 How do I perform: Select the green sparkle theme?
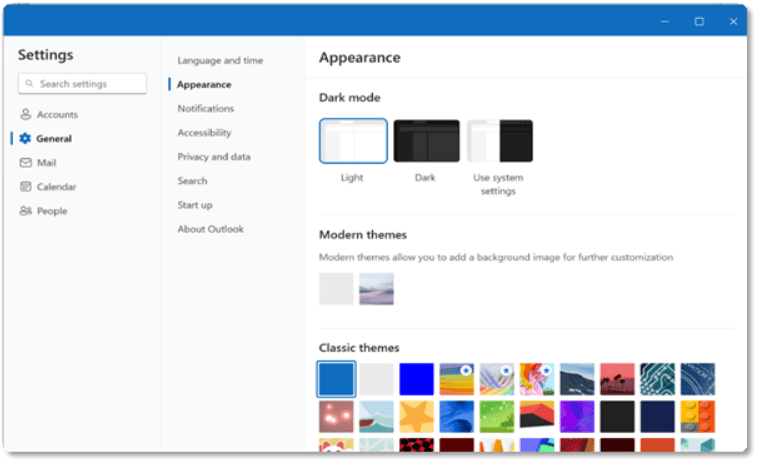(496, 416)
